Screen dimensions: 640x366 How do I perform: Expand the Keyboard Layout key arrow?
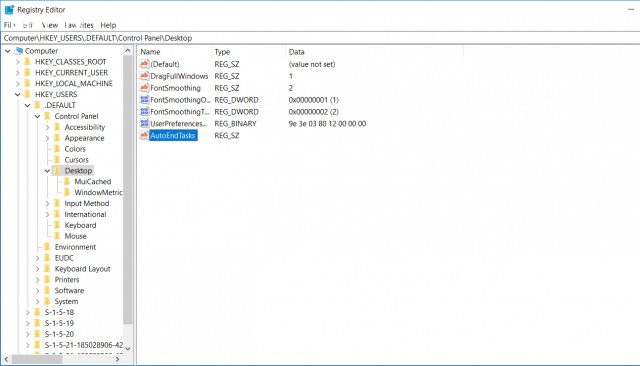pyautogui.click(x=37, y=269)
